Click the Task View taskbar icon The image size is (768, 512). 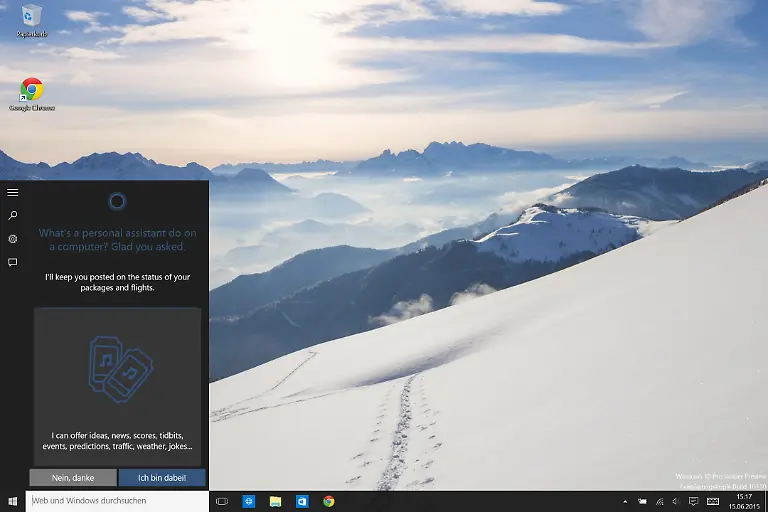tap(222, 501)
